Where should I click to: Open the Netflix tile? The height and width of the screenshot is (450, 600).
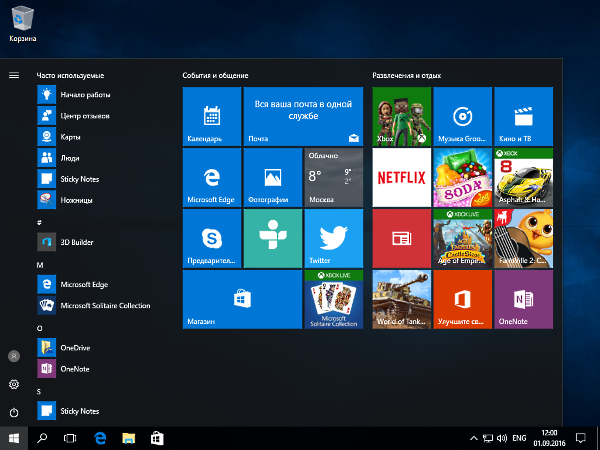401,178
